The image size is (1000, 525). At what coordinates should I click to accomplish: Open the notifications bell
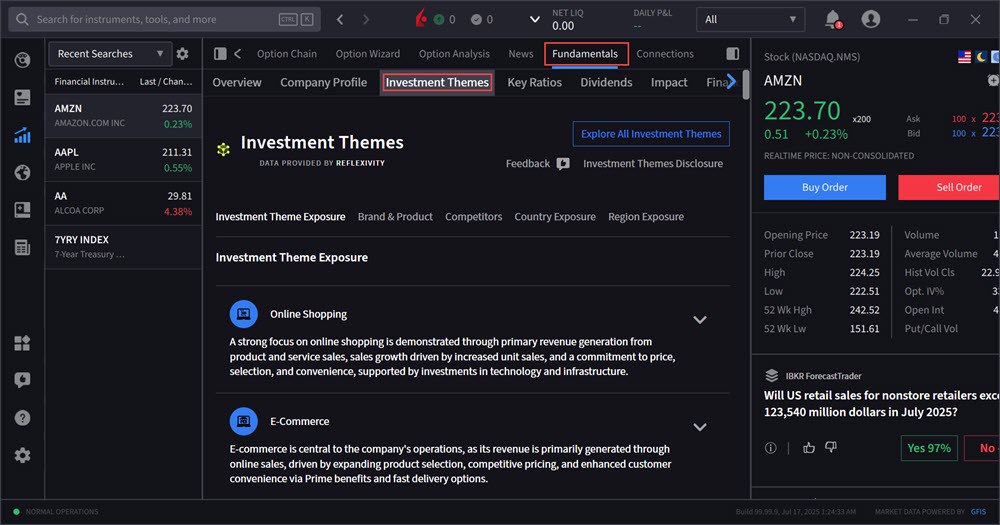click(x=832, y=19)
